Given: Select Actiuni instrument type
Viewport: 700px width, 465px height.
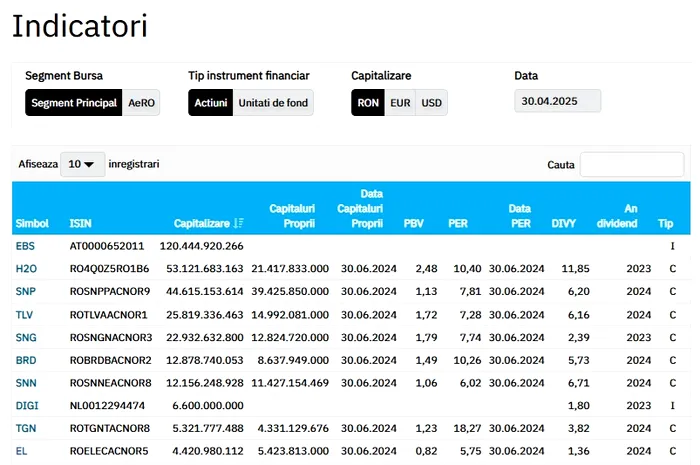Looking at the screenshot, I should (210, 103).
